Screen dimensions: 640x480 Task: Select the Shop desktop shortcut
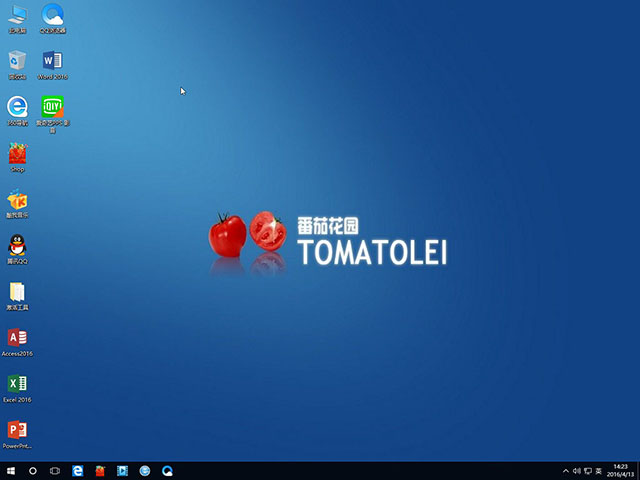click(x=17, y=158)
